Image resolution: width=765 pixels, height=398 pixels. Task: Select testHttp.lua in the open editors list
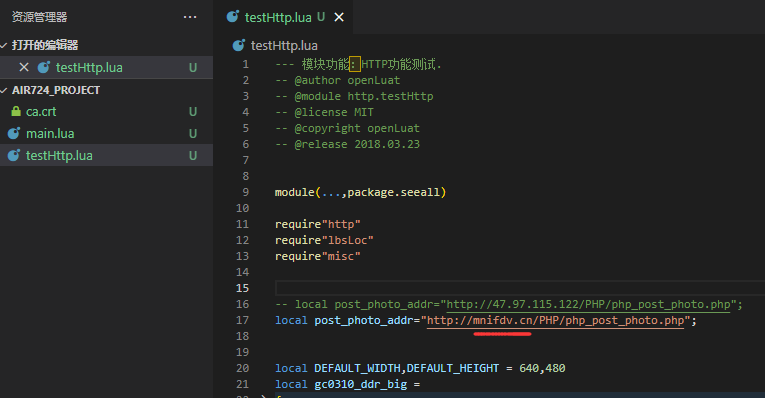106,67
